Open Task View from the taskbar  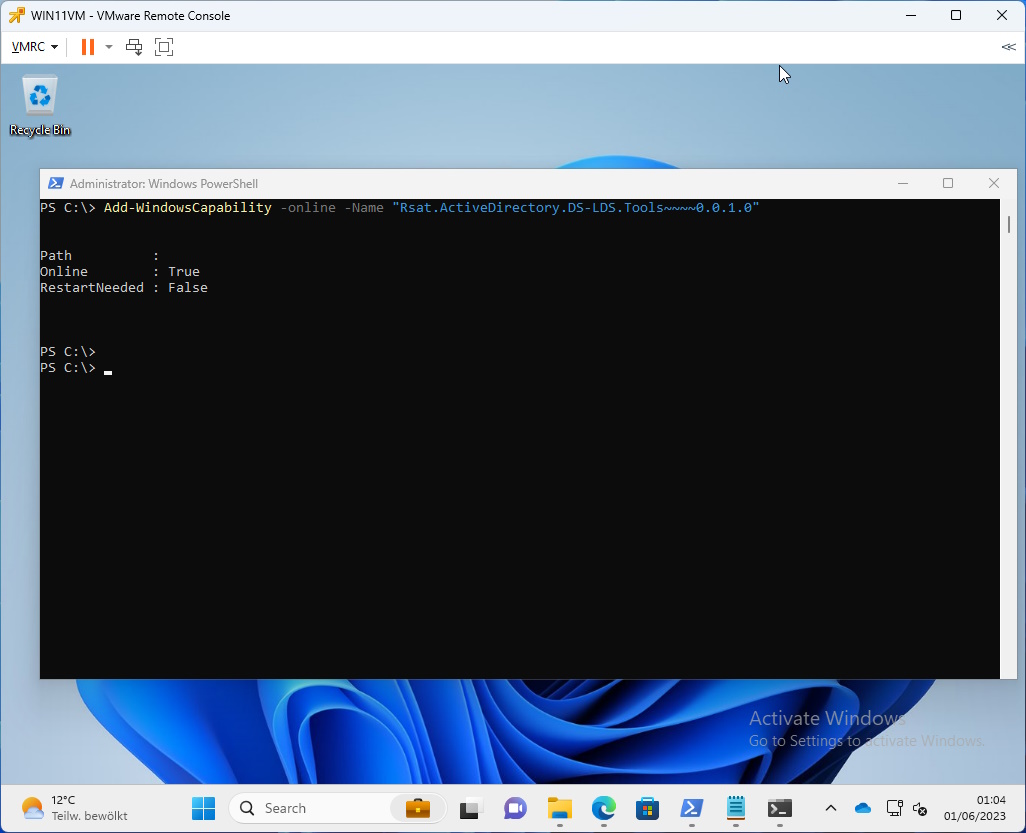[470, 809]
